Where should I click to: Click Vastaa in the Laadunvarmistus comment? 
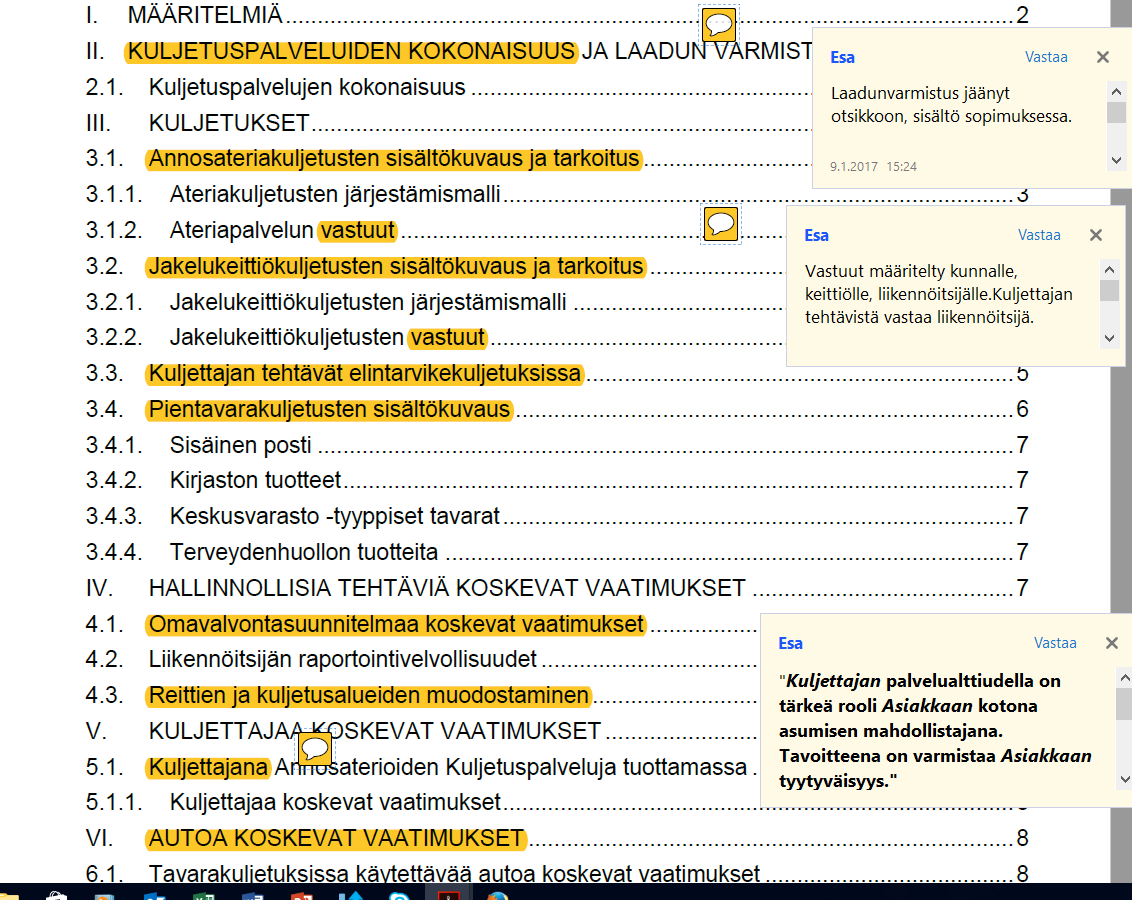click(x=1046, y=57)
